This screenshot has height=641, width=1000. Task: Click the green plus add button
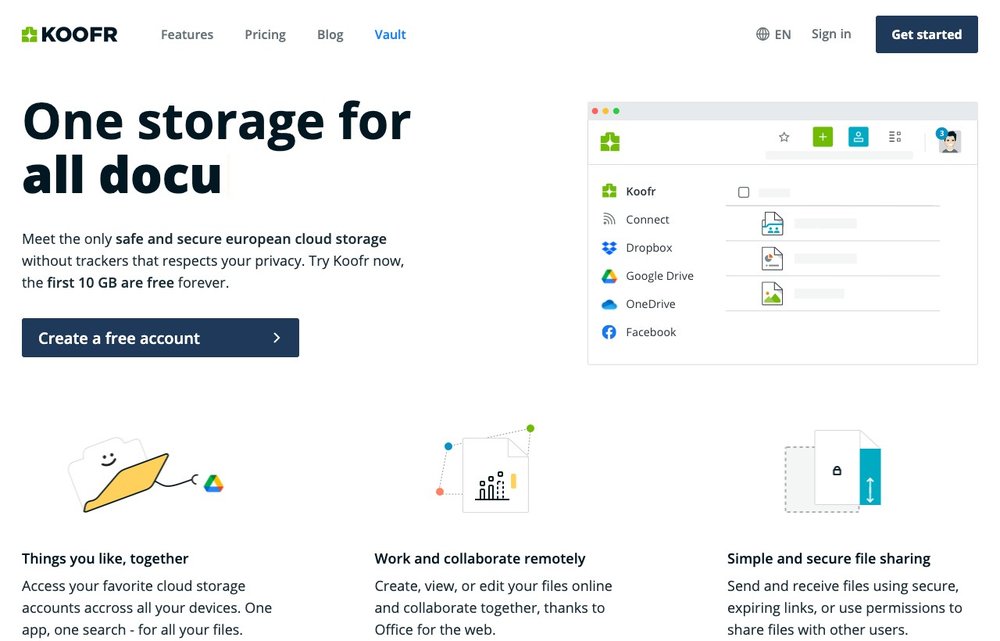point(823,136)
